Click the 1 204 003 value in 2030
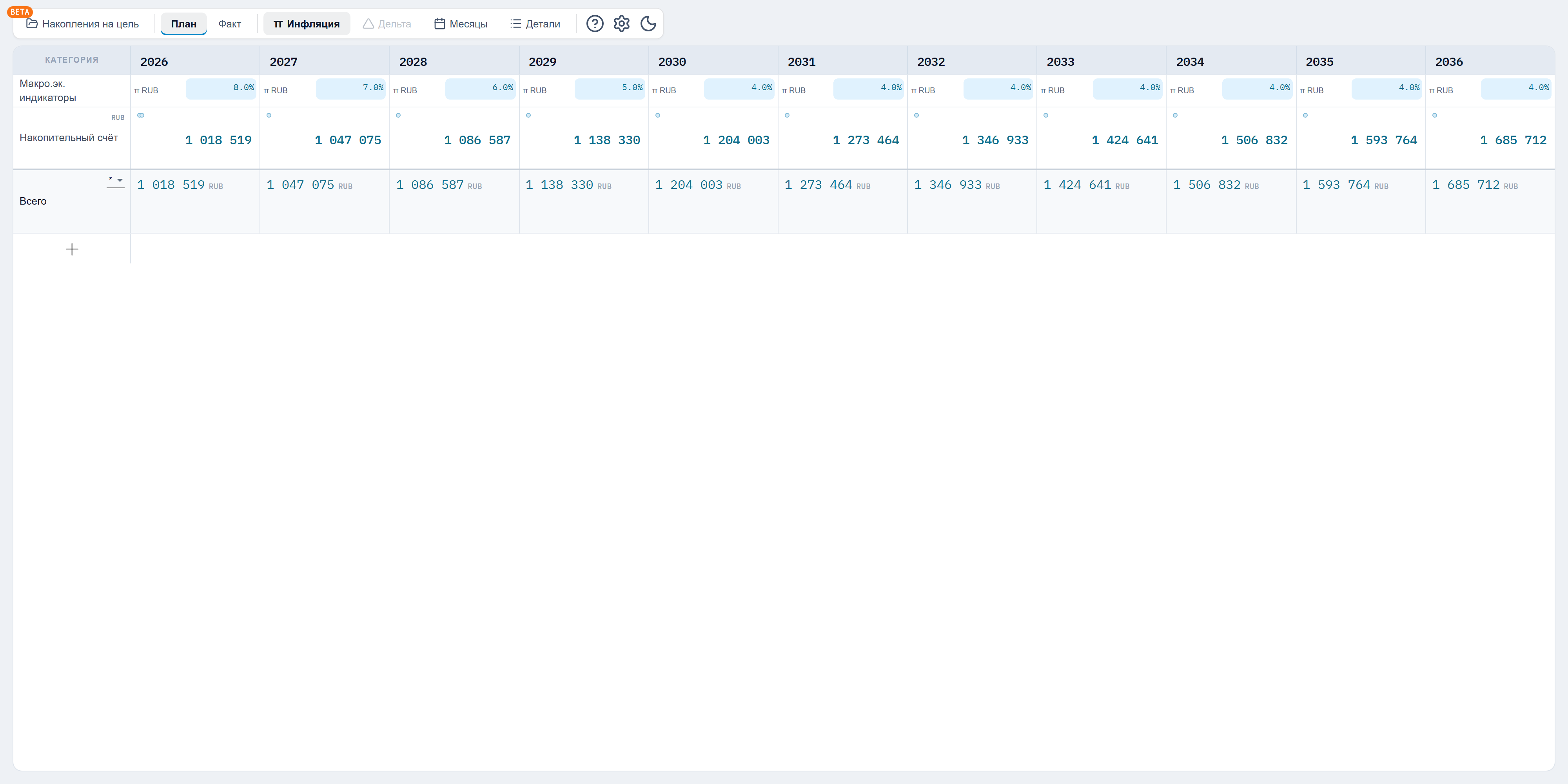 coord(736,140)
